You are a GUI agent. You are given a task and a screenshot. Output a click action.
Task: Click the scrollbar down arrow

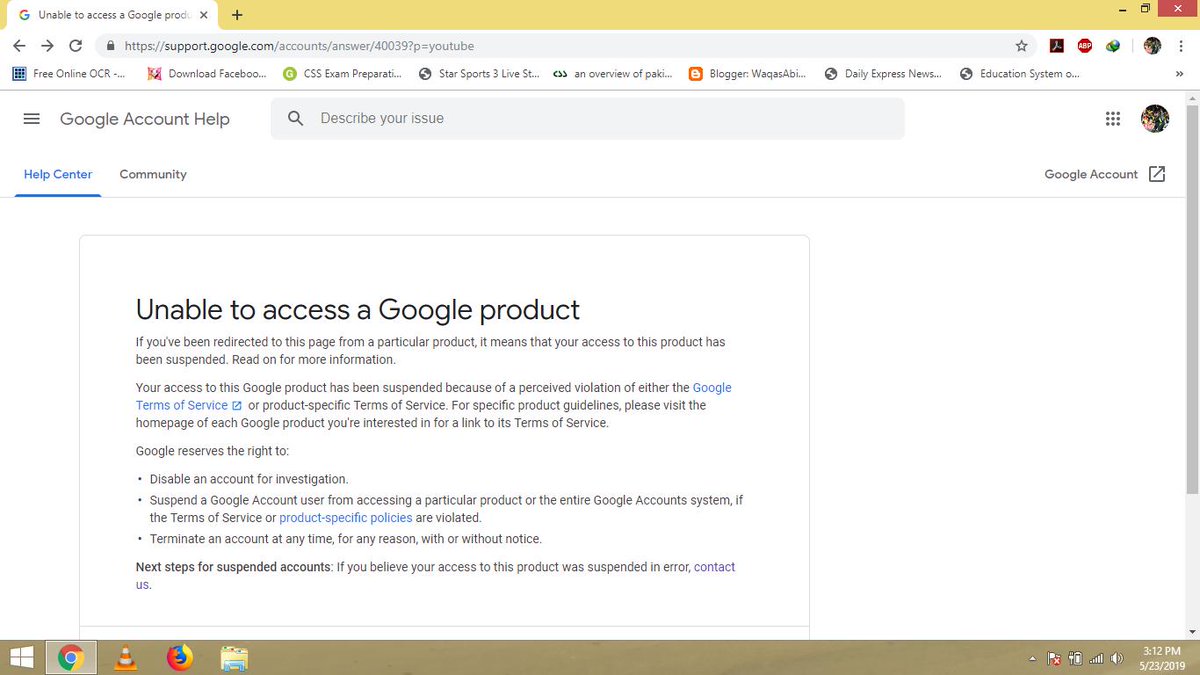tap(1191, 631)
